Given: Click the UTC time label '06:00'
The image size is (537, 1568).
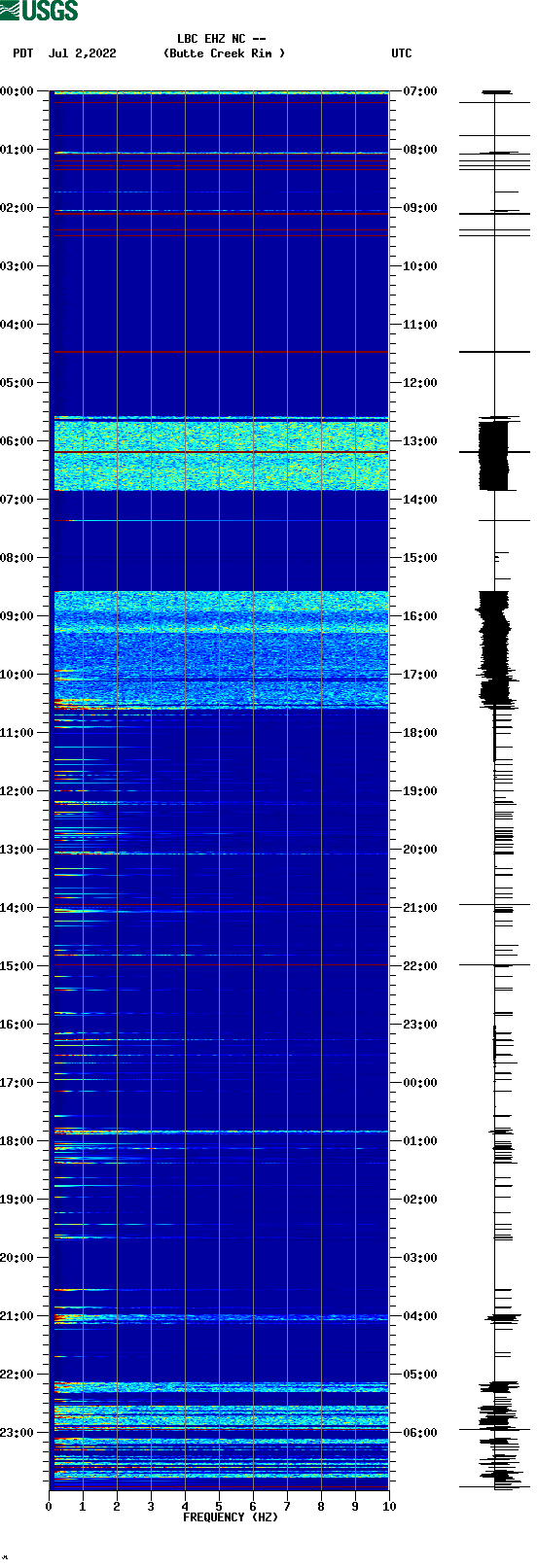Looking at the screenshot, I should [x=420, y=1433].
